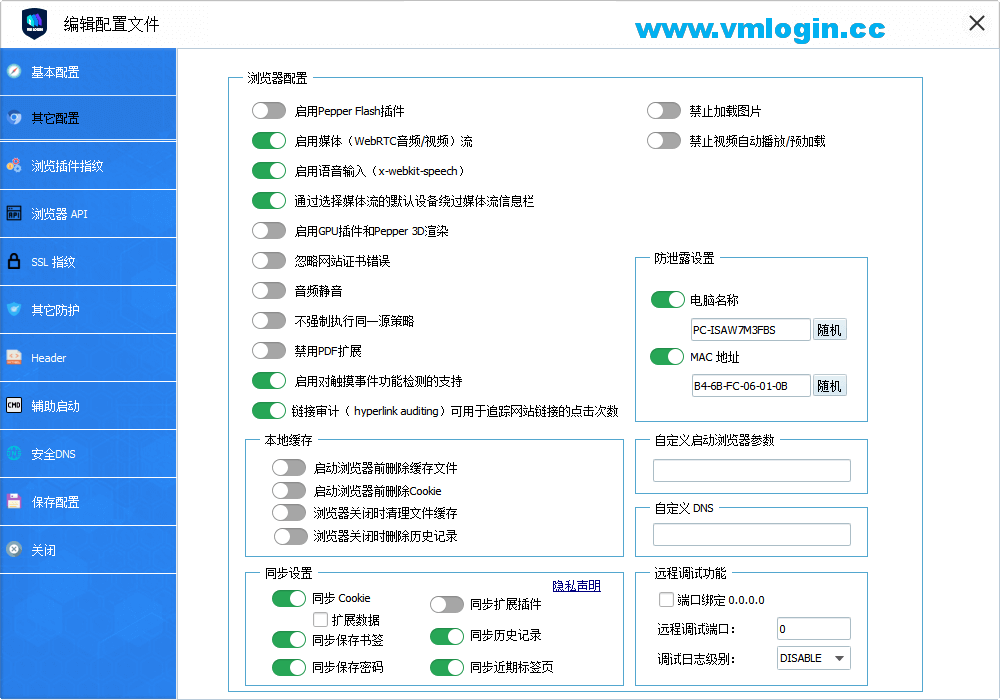The height and width of the screenshot is (700, 1000).
Task: Enable Pepper Flash plugin toggle
Action: (x=268, y=111)
